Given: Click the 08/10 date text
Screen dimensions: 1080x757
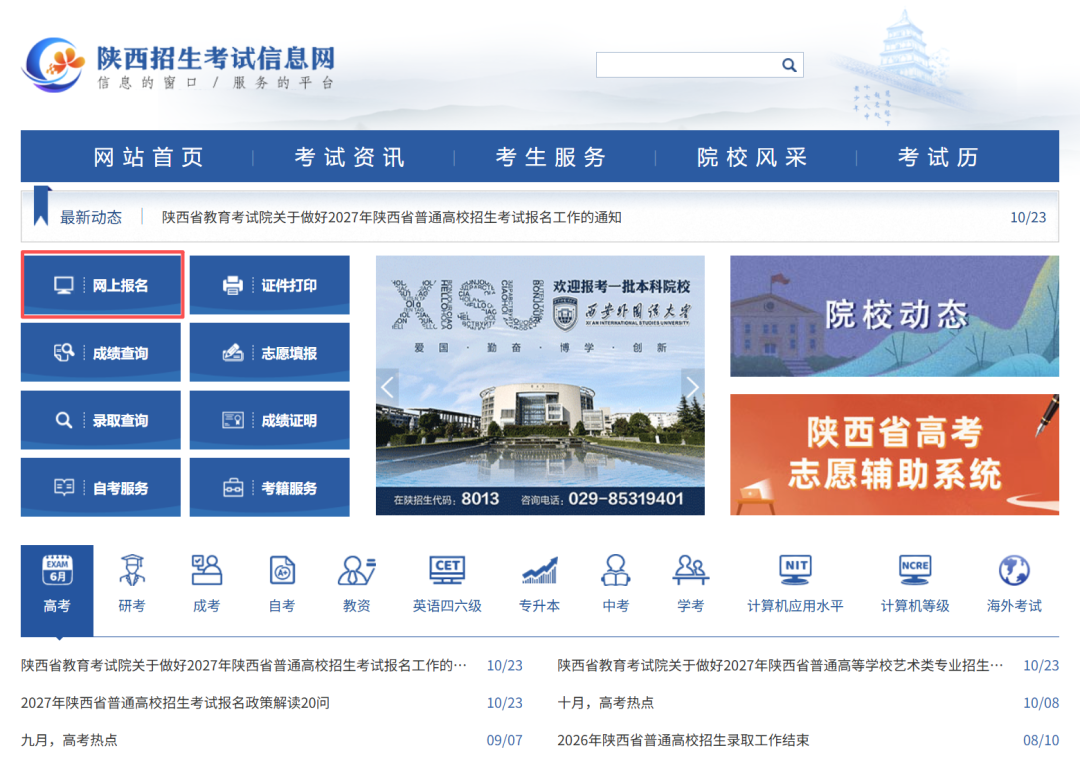Looking at the screenshot, I should (x=1041, y=740).
